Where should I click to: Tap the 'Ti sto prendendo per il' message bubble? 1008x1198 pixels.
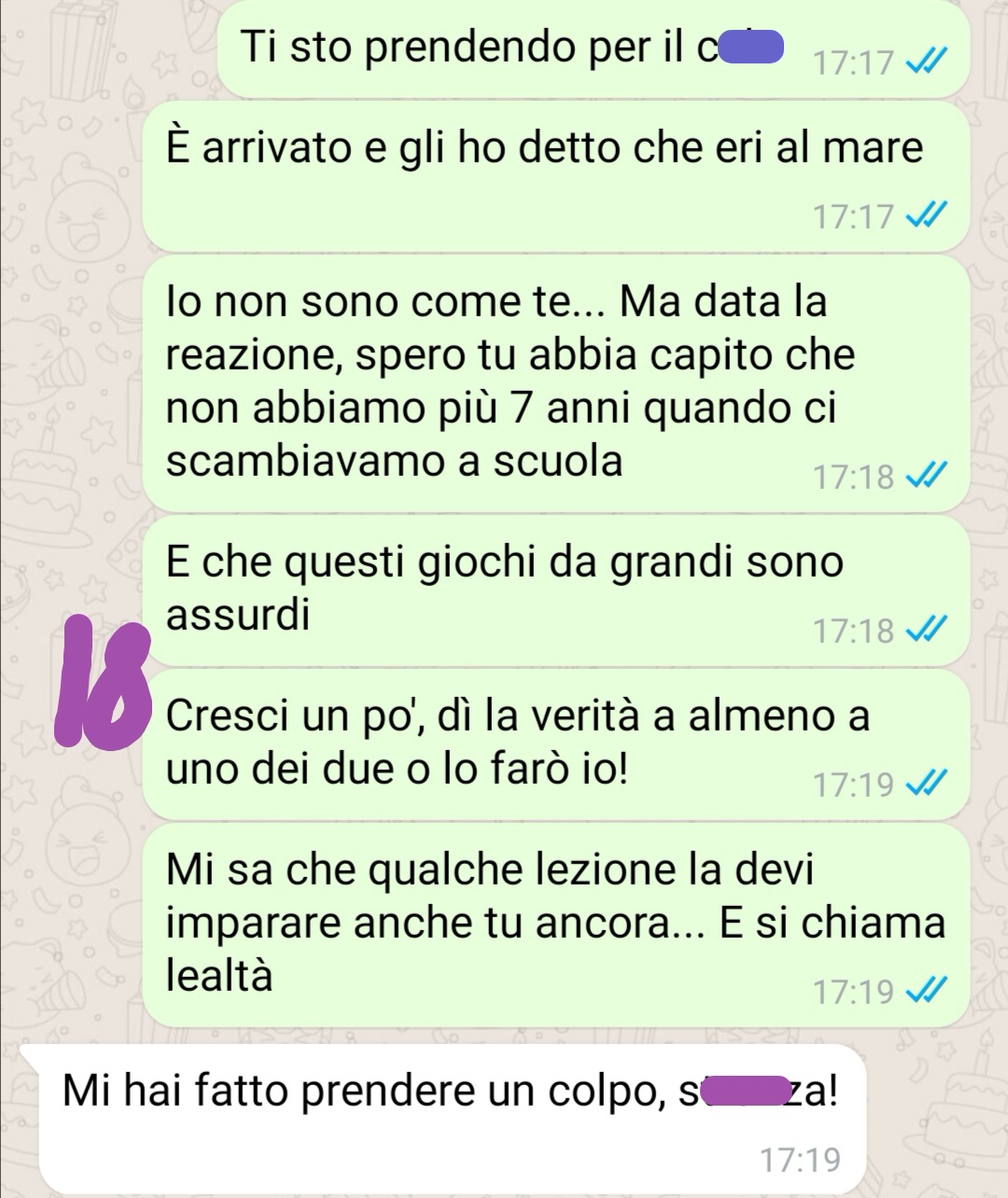click(x=594, y=47)
